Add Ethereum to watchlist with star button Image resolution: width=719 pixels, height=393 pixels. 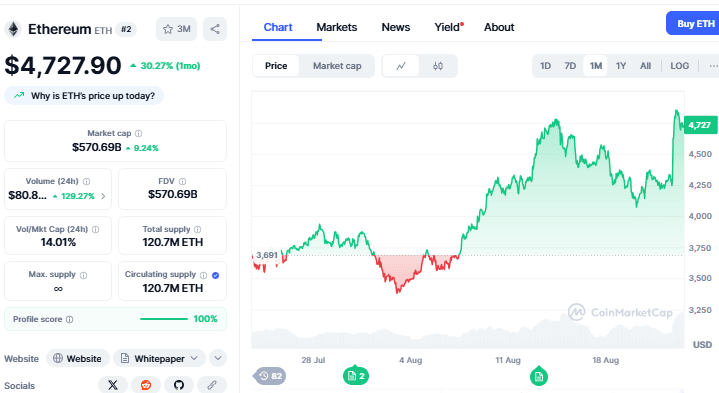(177, 29)
